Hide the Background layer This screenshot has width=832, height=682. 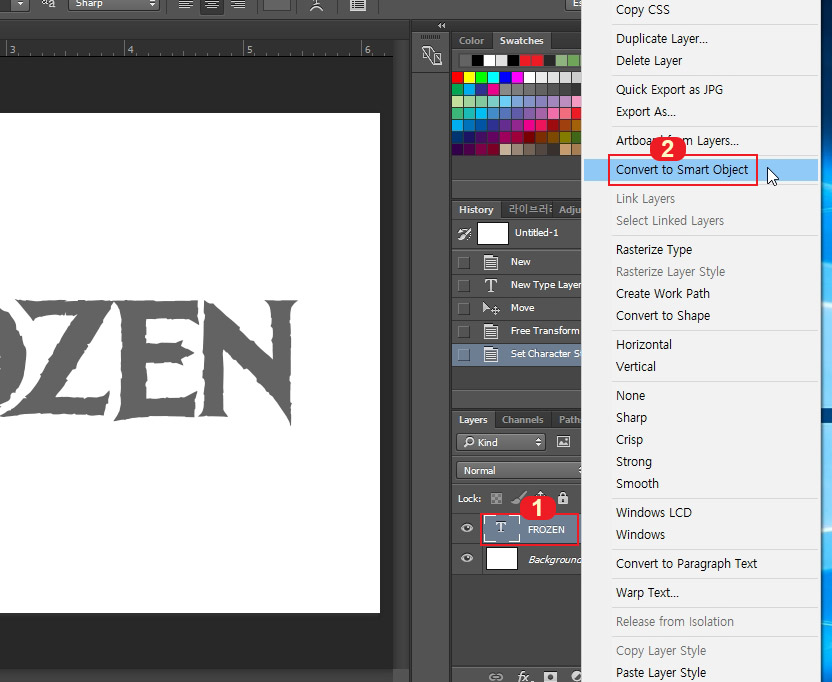coord(467,558)
